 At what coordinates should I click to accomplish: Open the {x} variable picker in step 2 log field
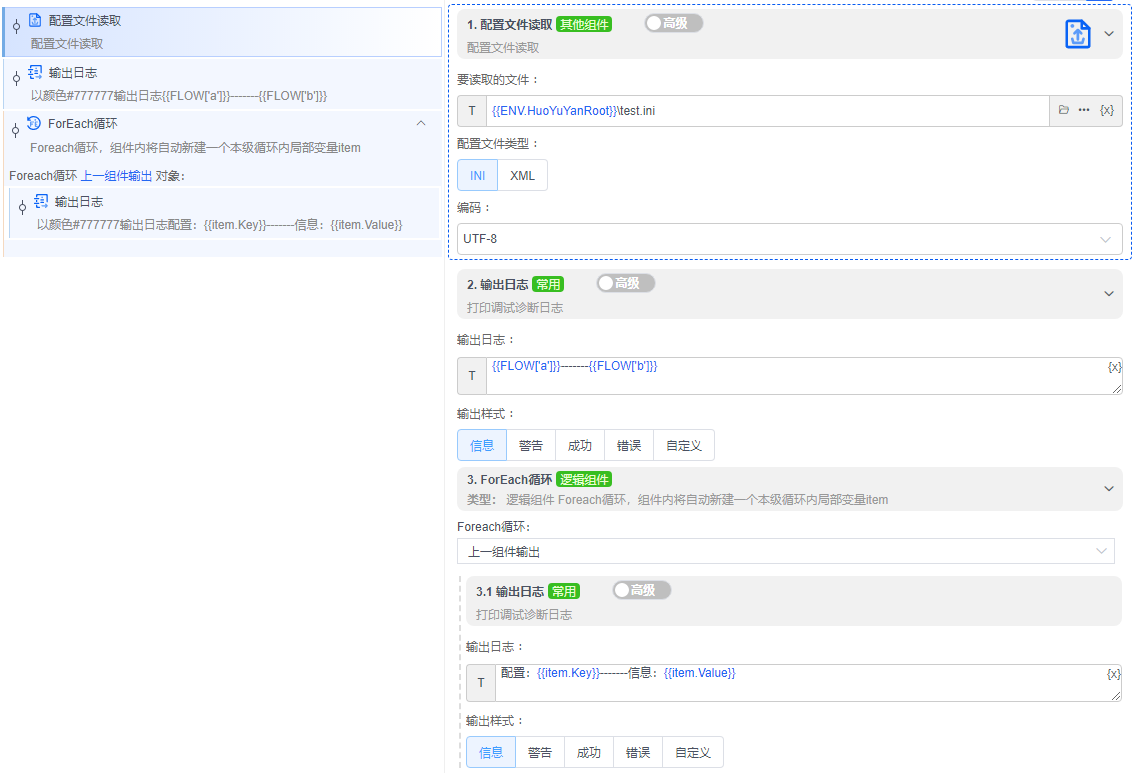click(x=1113, y=366)
